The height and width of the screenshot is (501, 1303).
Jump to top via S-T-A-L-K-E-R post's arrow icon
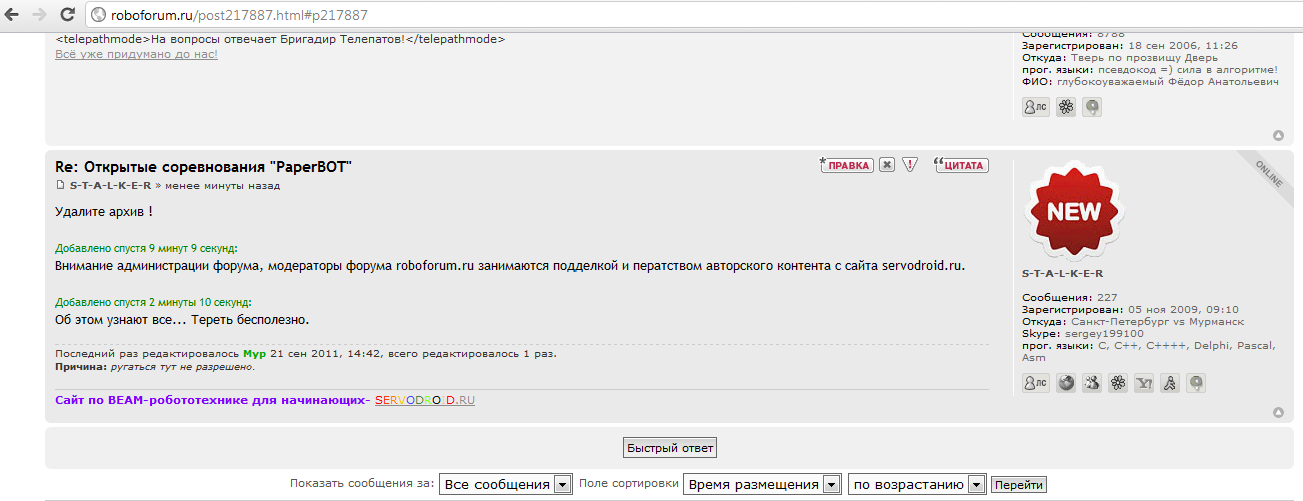1278,412
